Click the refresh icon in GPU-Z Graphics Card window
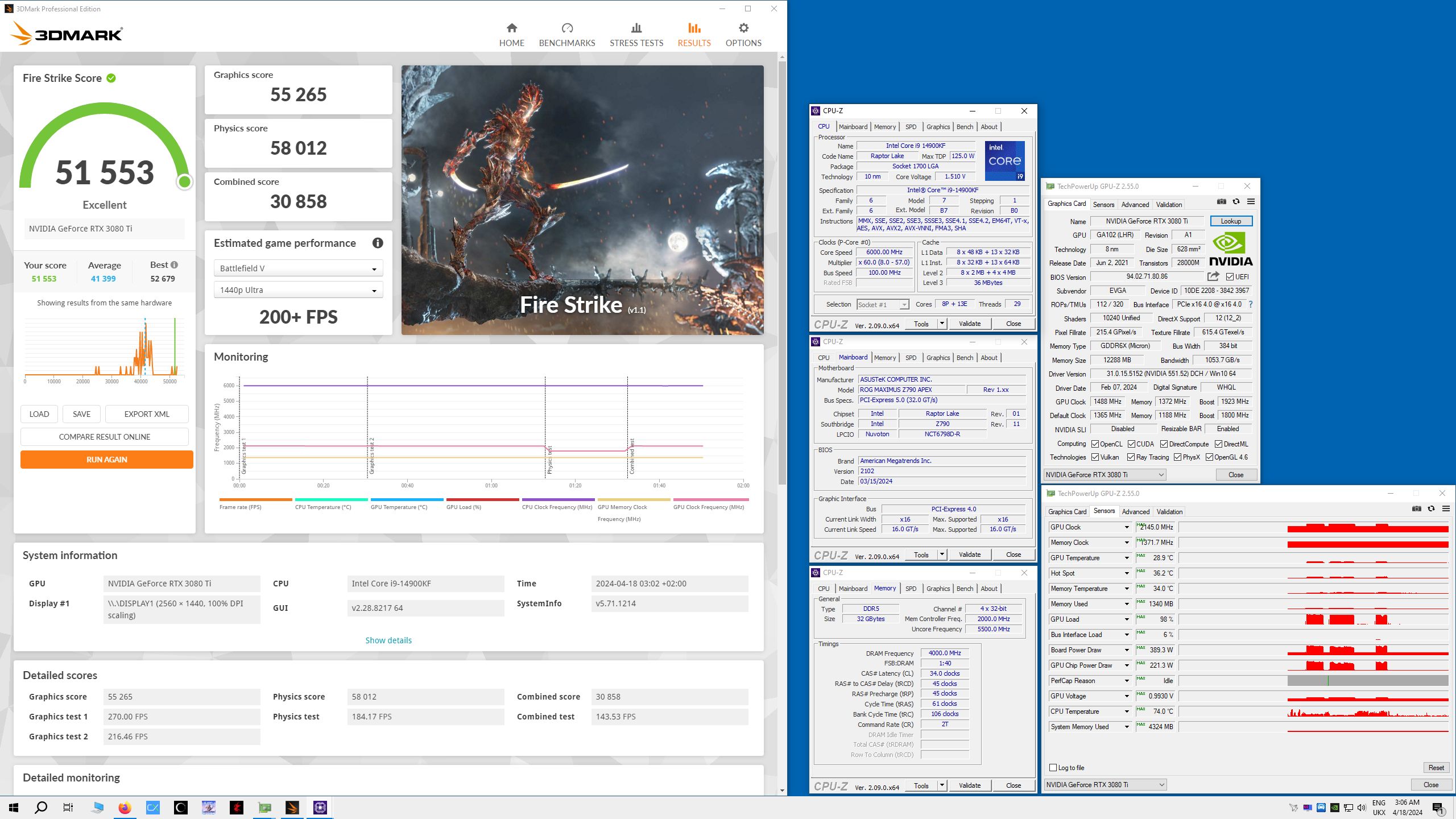 point(1236,201)
